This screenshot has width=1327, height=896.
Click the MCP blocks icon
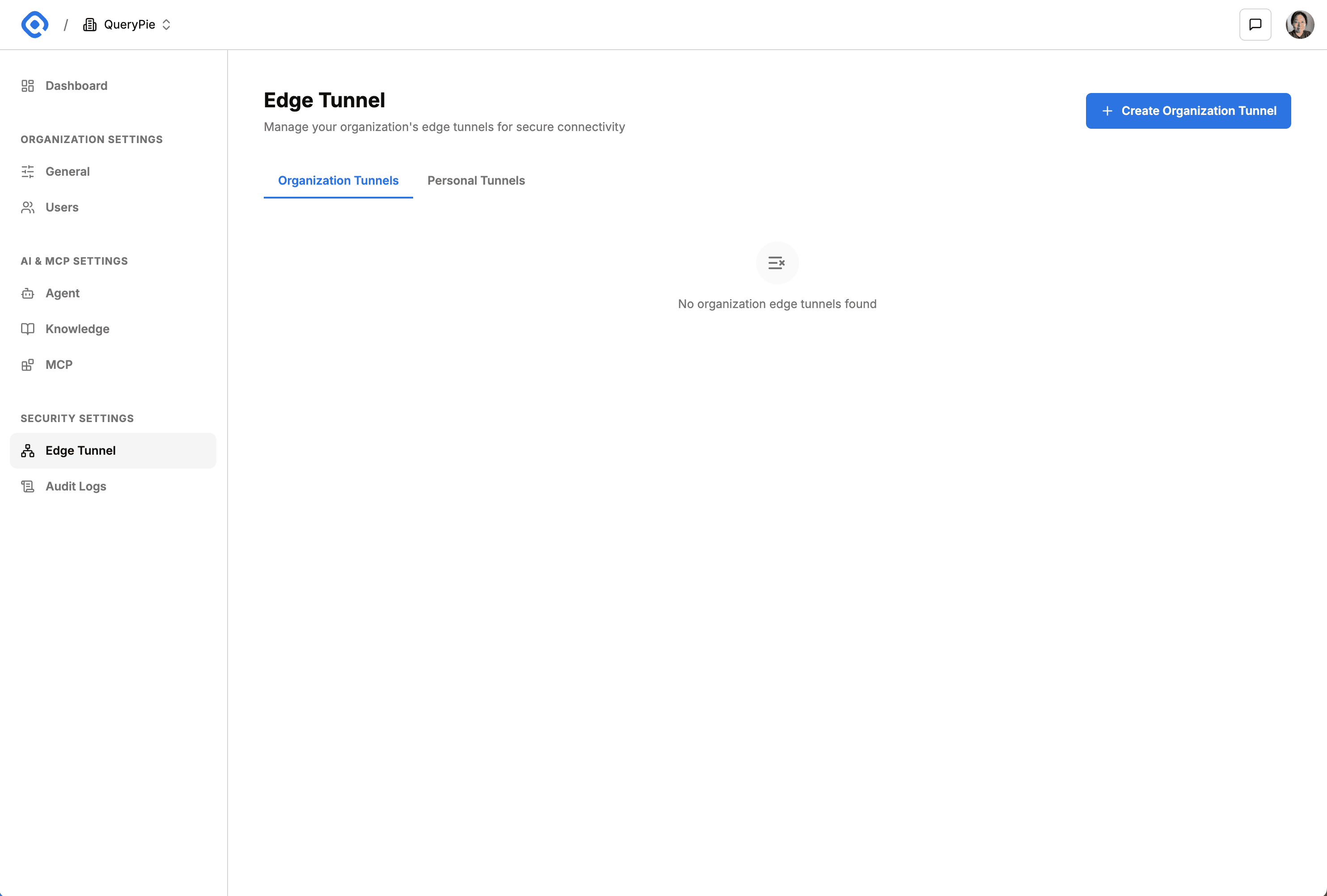click(27, 365)
